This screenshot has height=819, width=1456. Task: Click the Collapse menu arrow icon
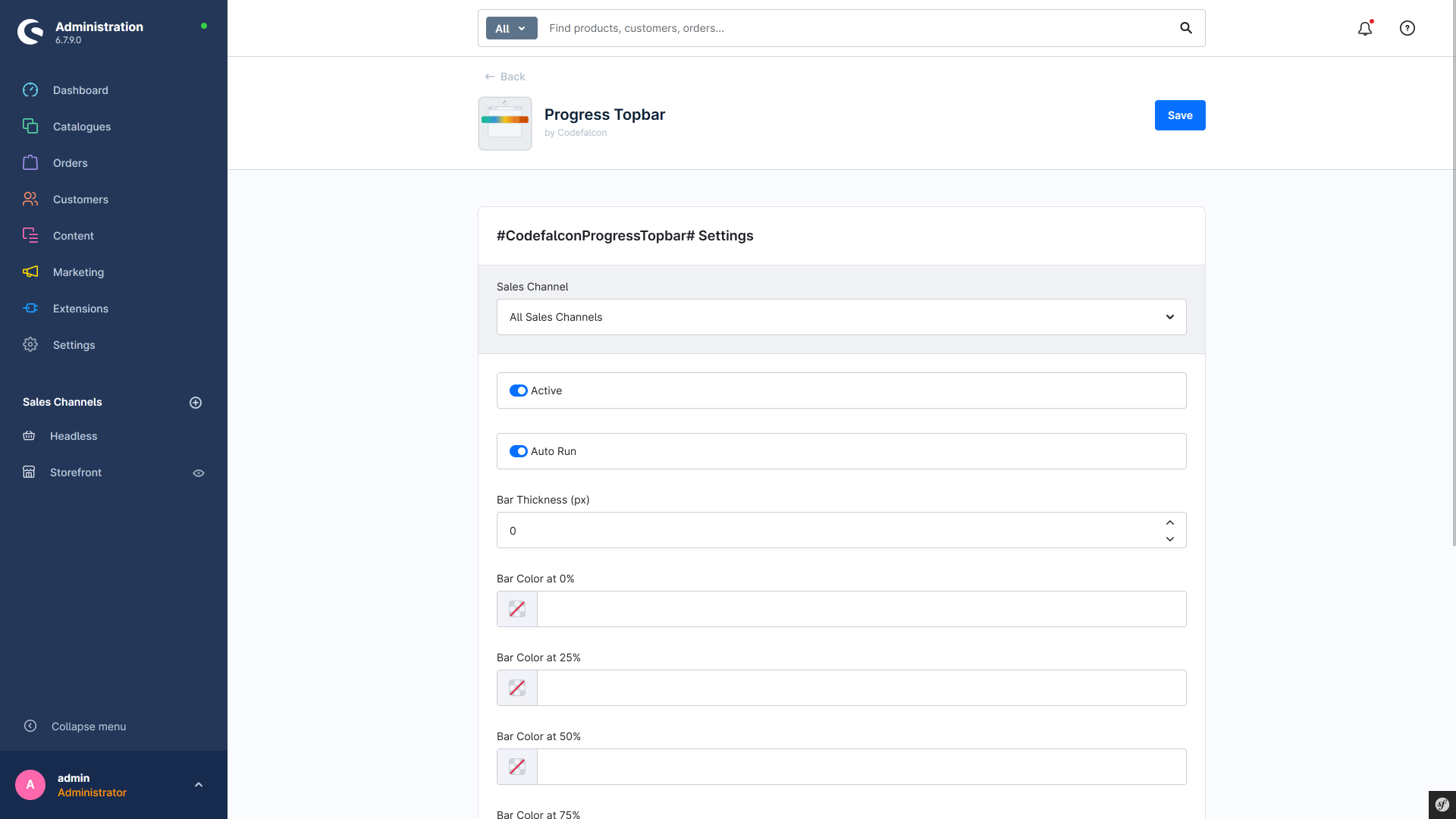[x=30, y=726]
